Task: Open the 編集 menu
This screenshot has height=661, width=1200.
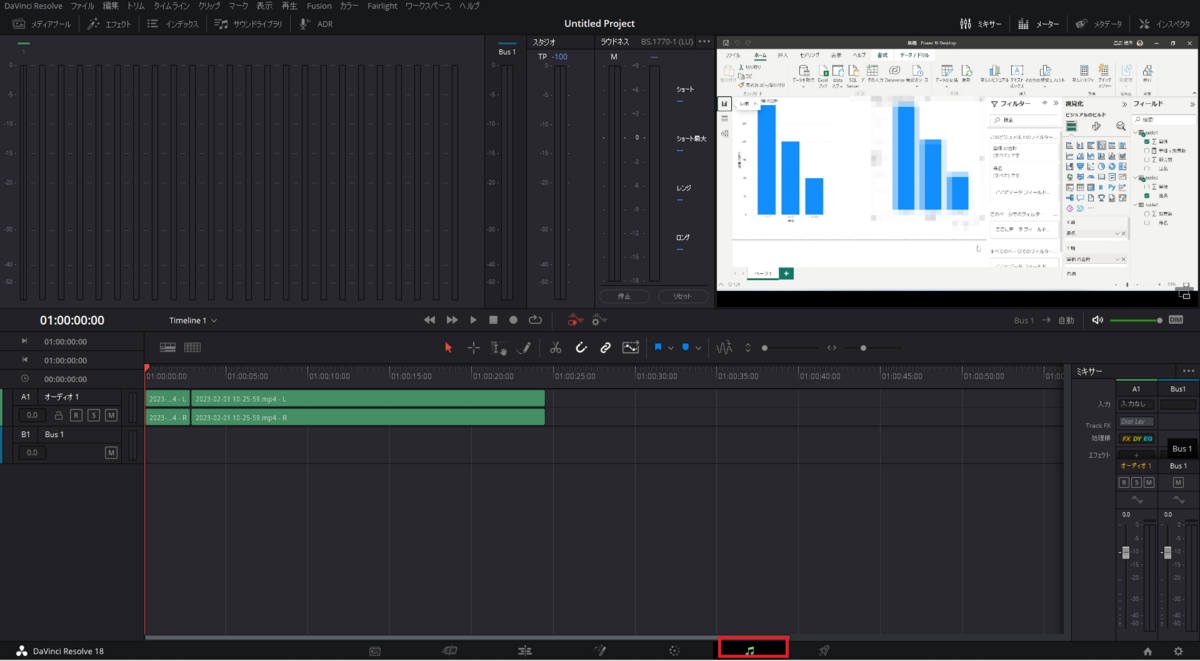Action: tap(111, 6)
